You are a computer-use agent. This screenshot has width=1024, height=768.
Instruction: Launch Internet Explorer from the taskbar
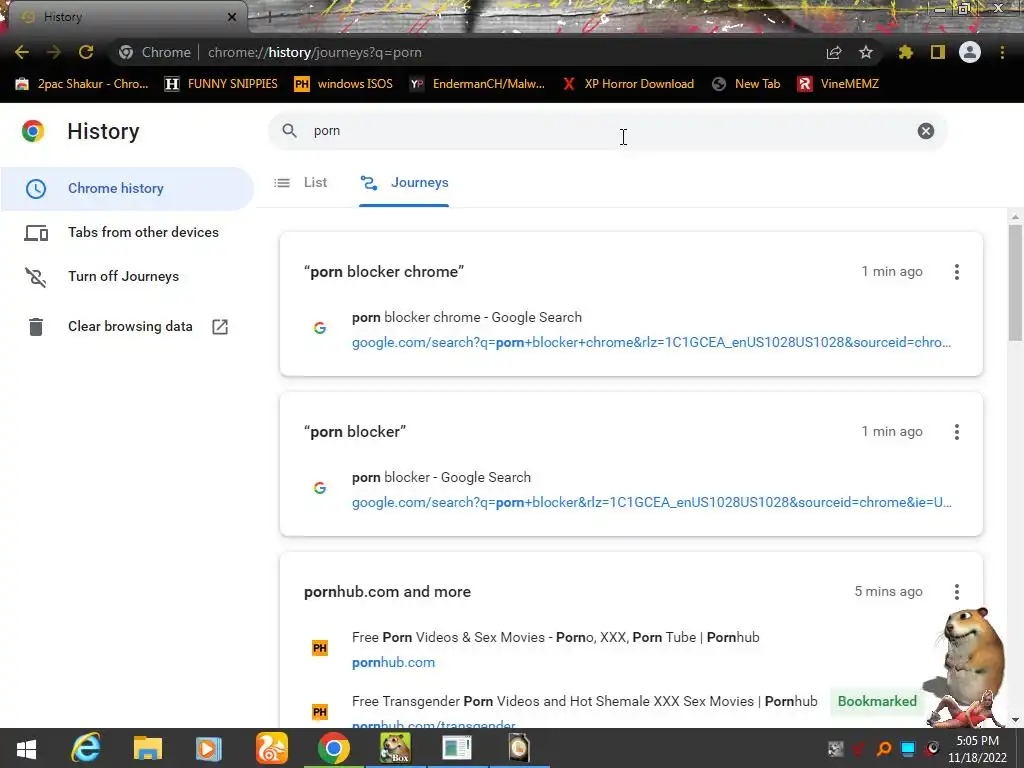pyautogui.click(x=86, y=748)
